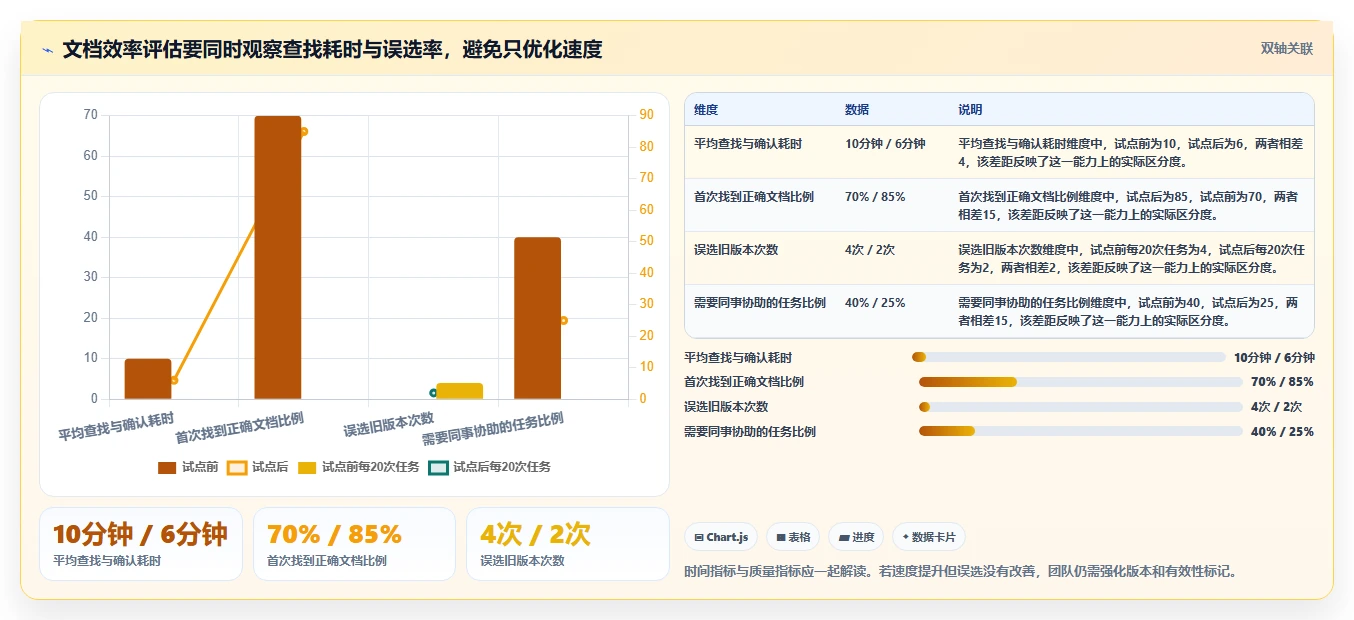Click the x-axis label 平均查找与确认耗时

coord(116,426)
